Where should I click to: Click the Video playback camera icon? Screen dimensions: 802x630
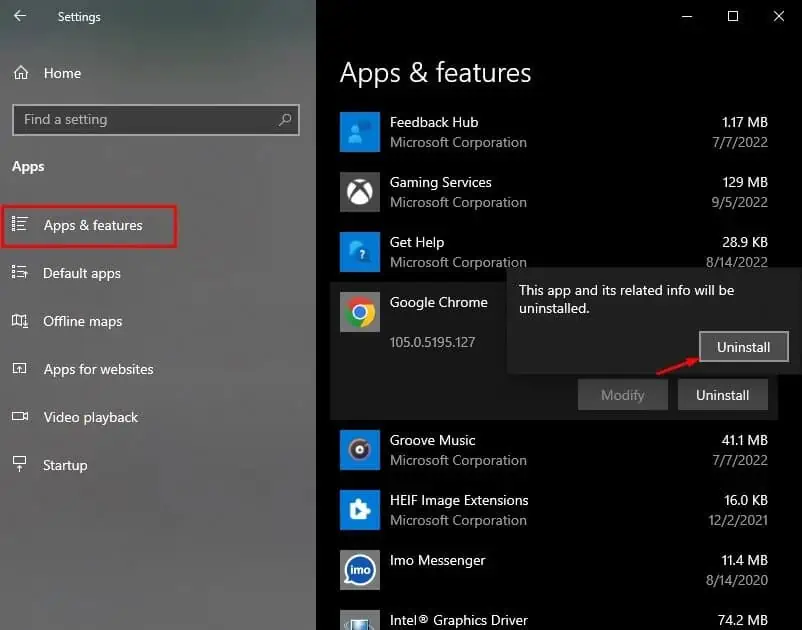pyautogui.click(x=20, y=416)
